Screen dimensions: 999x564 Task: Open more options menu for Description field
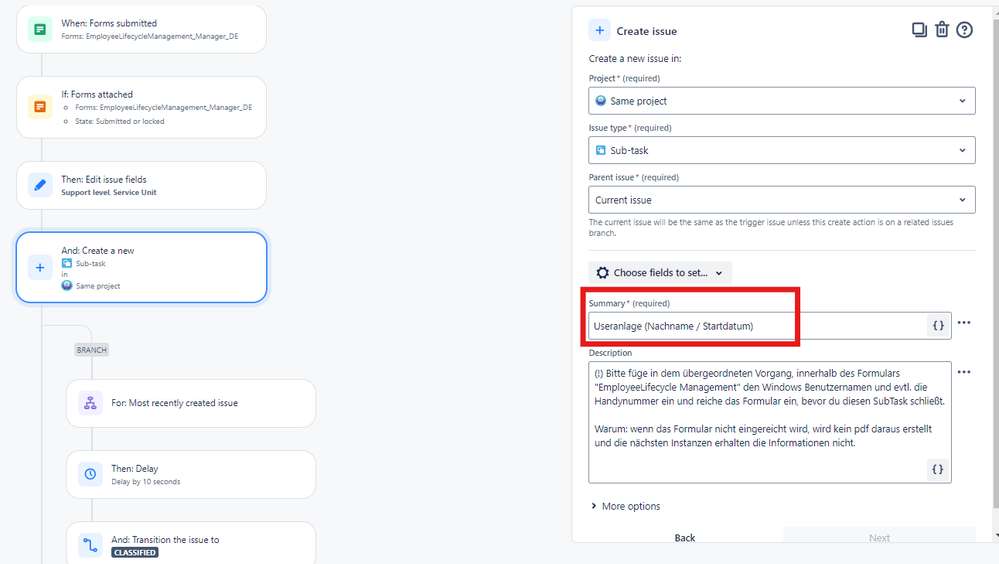964,372
